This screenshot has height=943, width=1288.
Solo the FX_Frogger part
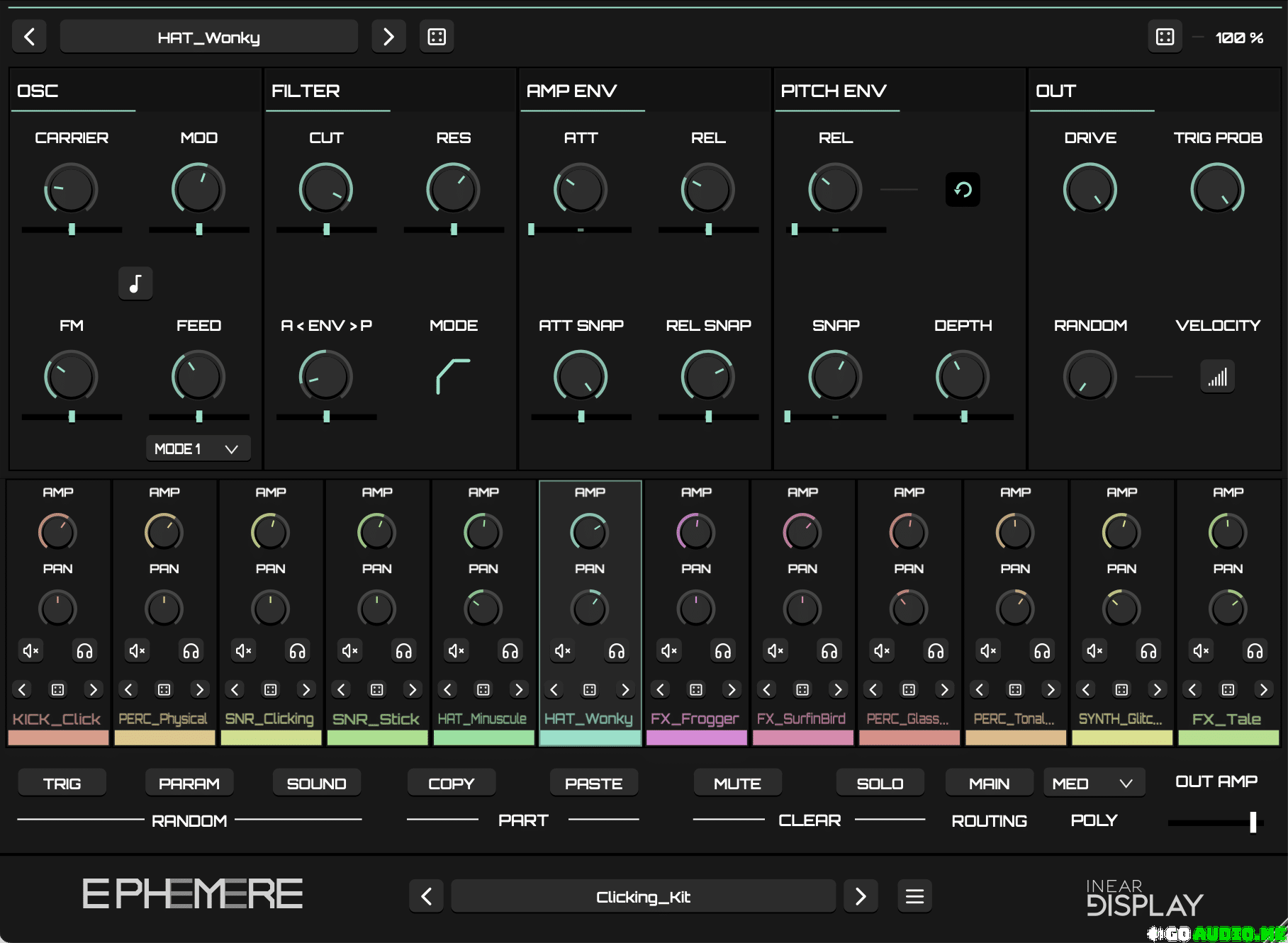click(723, 650)
